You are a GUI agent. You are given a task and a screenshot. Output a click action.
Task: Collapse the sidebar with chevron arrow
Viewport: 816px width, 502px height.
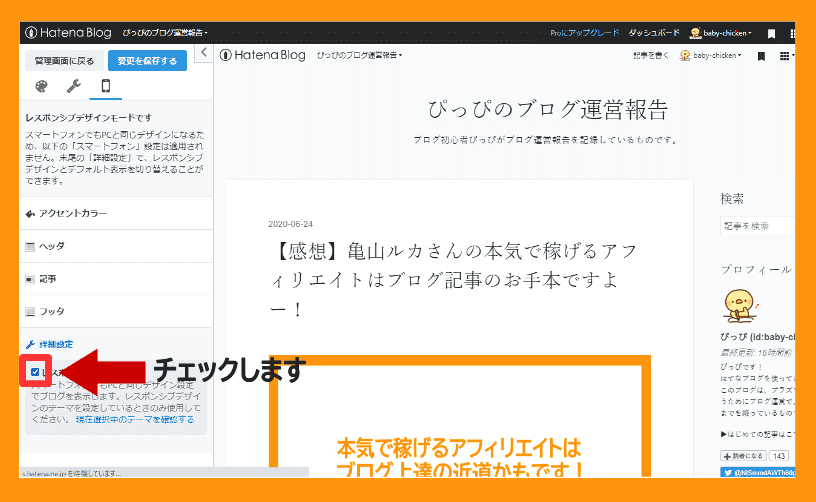204,53
